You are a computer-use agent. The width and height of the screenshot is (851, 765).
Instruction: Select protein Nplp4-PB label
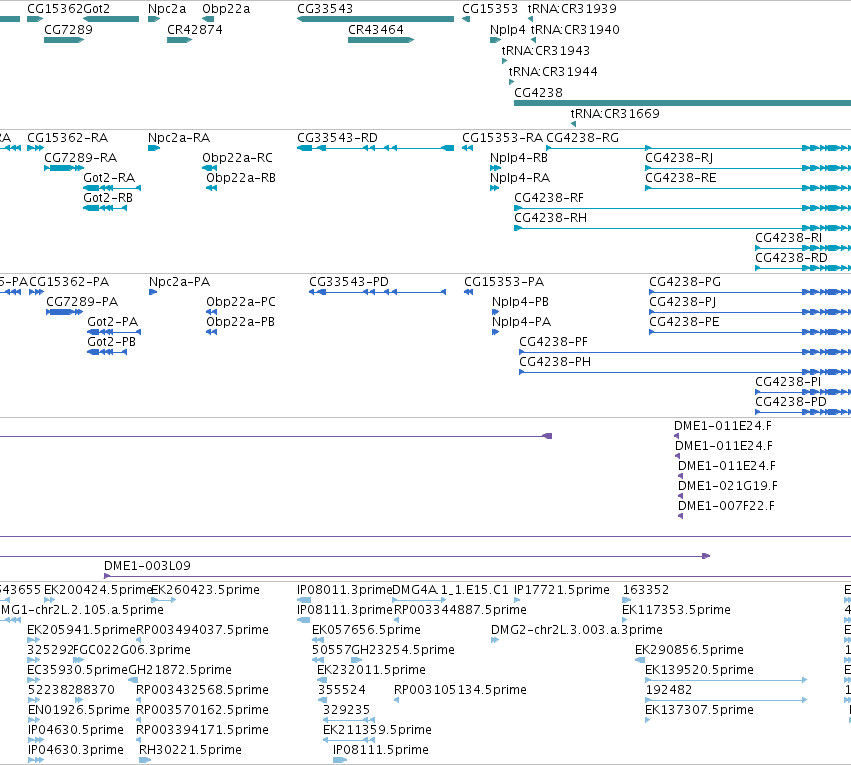[520, 302]
